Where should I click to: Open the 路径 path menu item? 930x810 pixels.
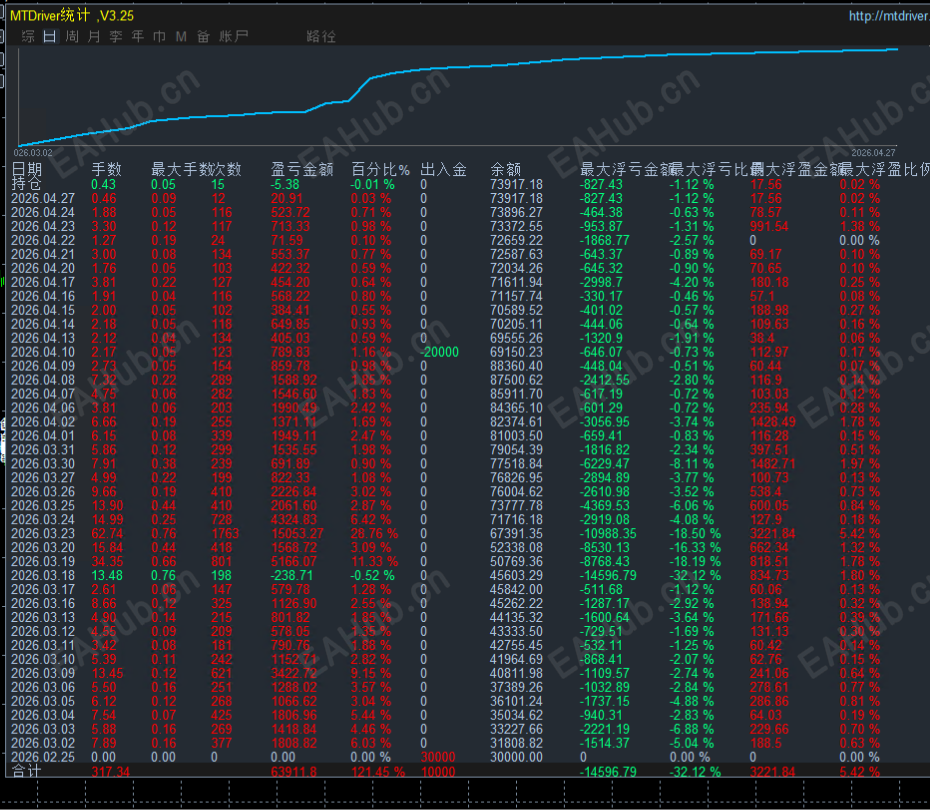[x=322, y=36]
